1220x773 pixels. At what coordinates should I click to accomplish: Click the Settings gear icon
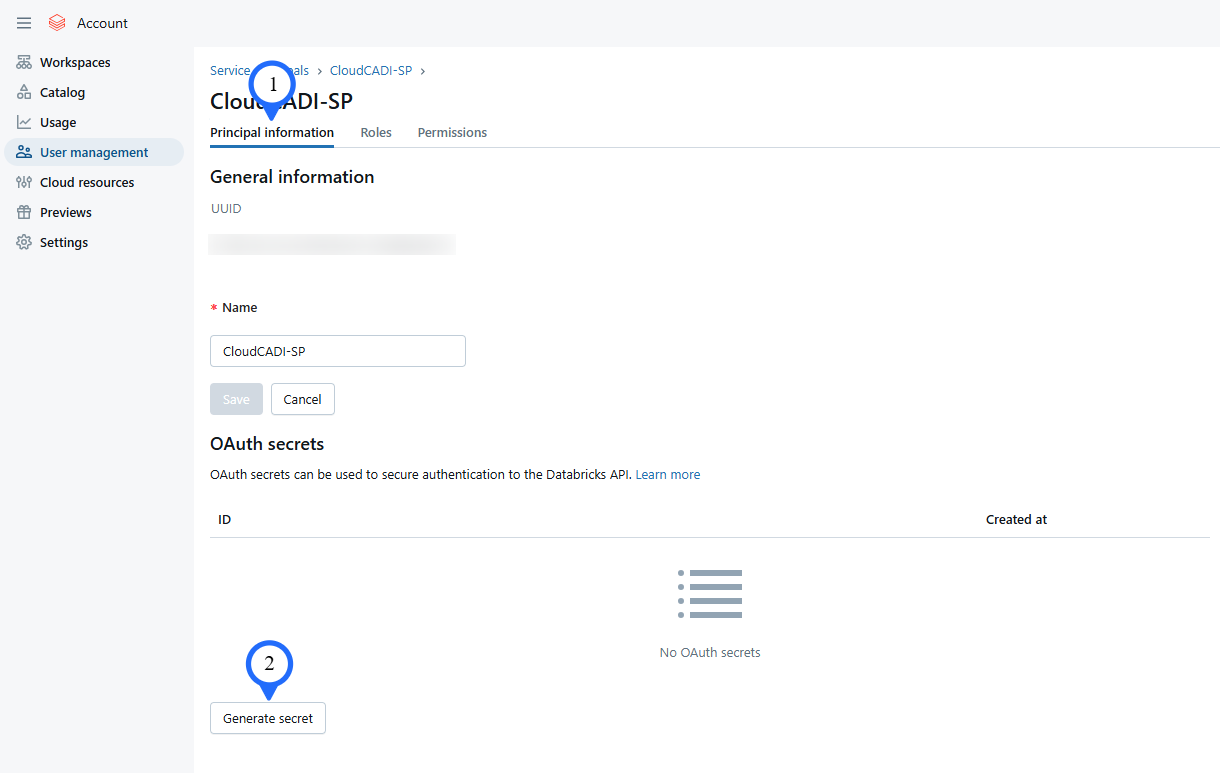24,242
